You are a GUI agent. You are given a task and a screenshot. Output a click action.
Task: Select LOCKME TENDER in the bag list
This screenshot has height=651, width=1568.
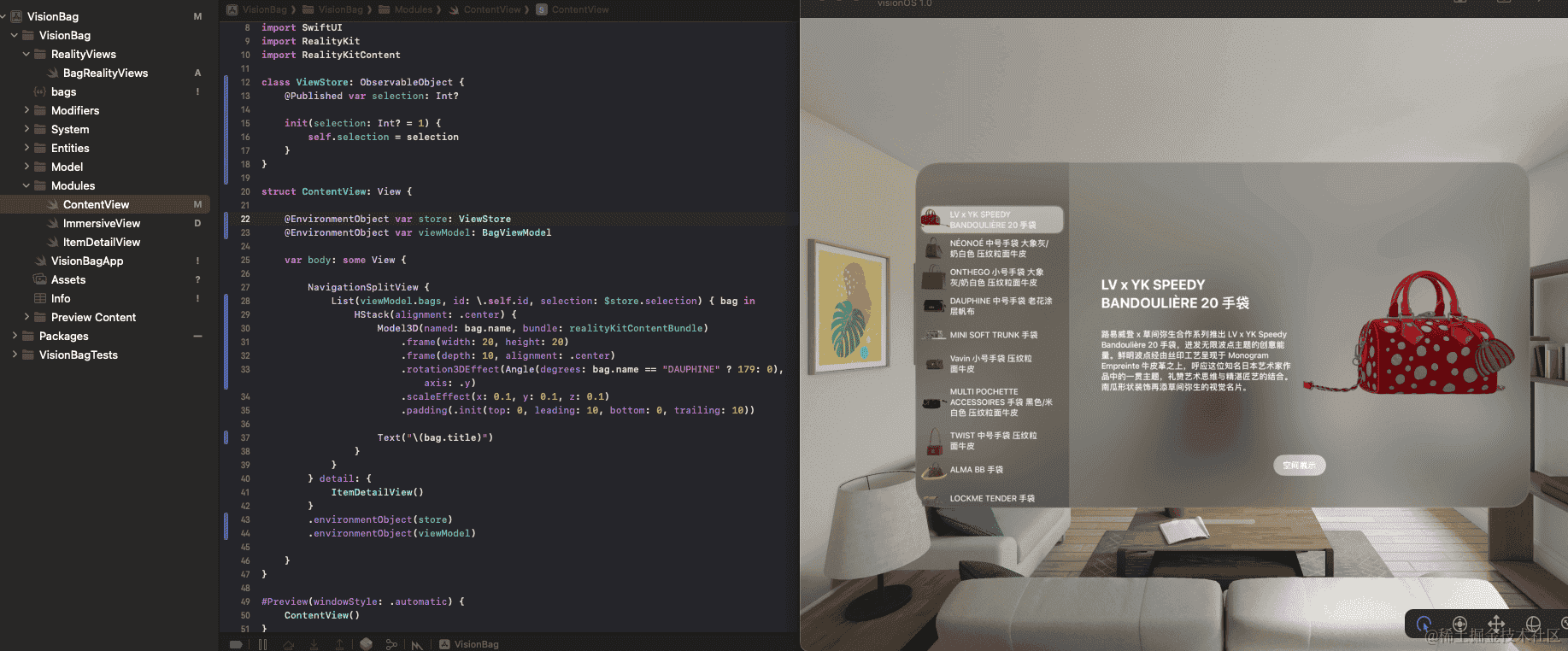click(992, 498)
